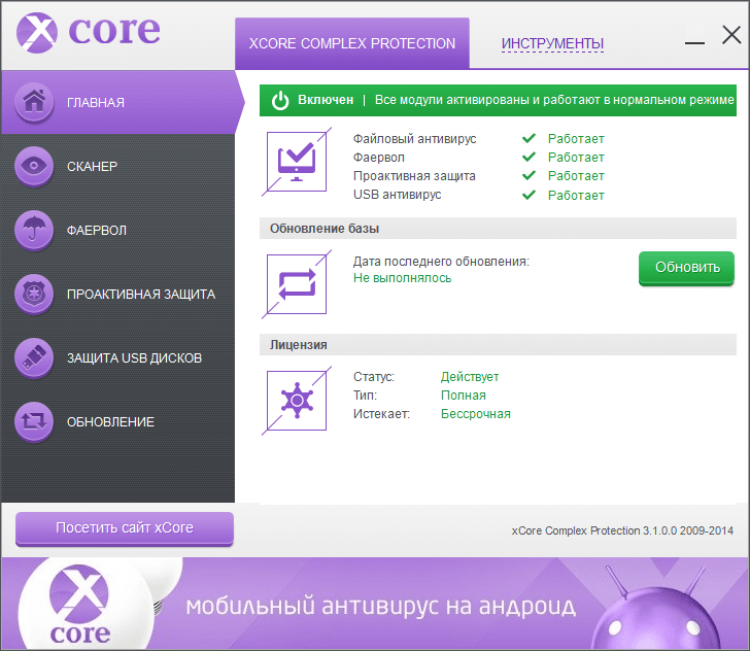Click the version text 3.1.0.0 2009-2014
Viewport: 750px width, 651px height.
pos(688,530)
